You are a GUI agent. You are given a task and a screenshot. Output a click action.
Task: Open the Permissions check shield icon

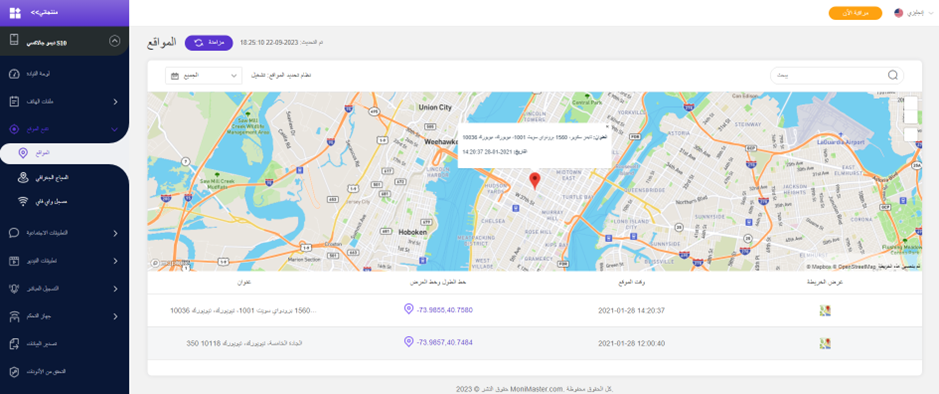15,372
